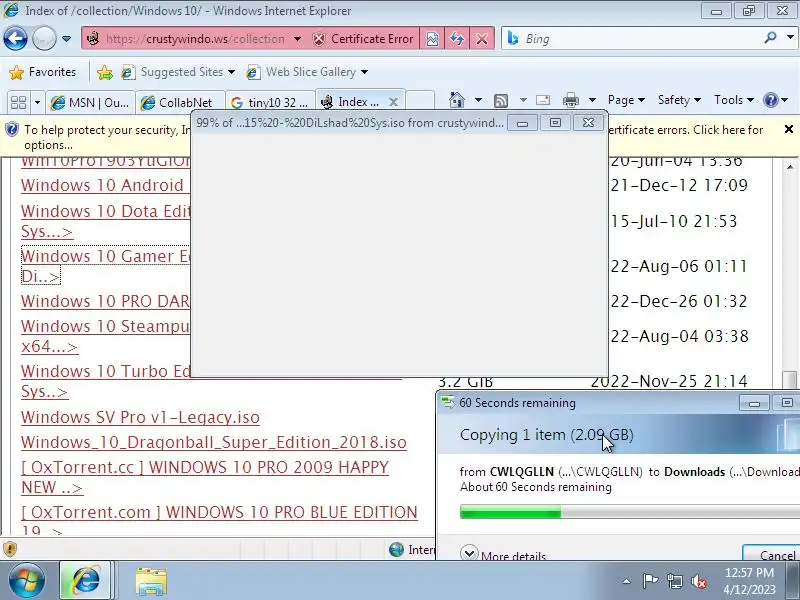This screenshot has height=600, width=800.
Task: Close the Index tab
Action: click(x=393, y=102)
